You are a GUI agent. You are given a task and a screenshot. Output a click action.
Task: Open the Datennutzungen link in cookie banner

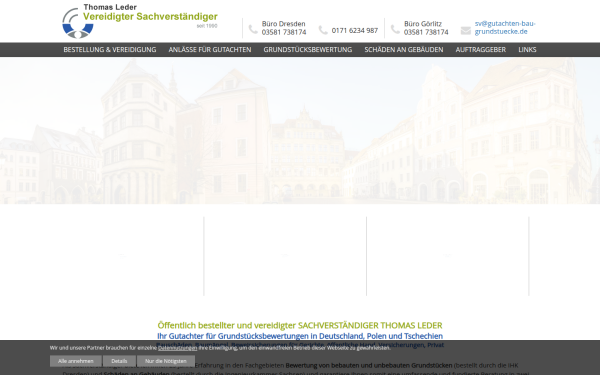pos(178,348)
